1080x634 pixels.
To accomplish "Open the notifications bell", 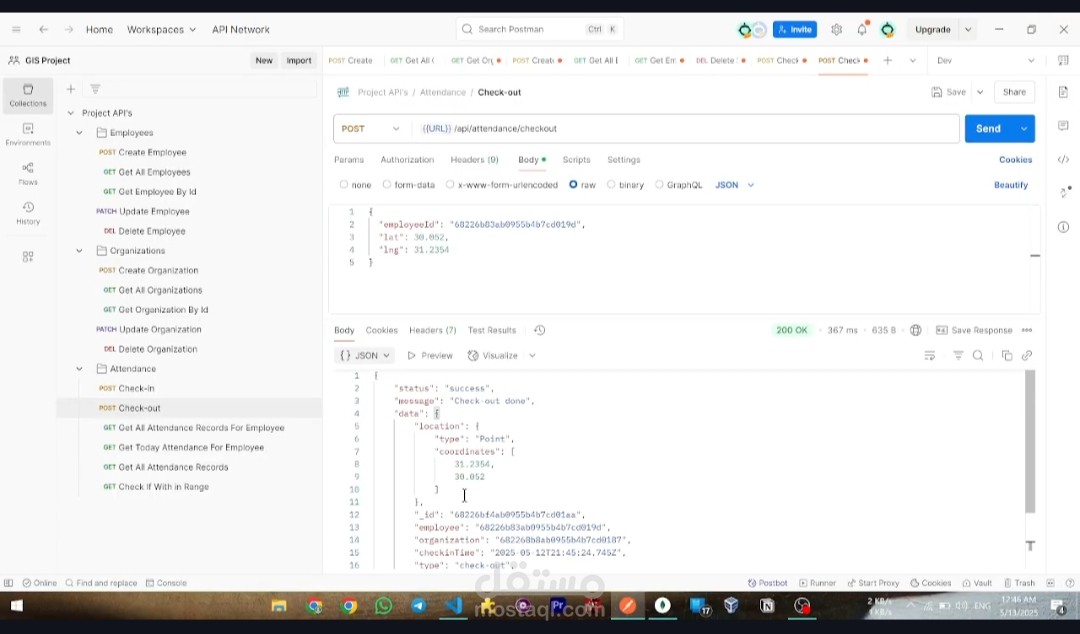I will [862, 30].
